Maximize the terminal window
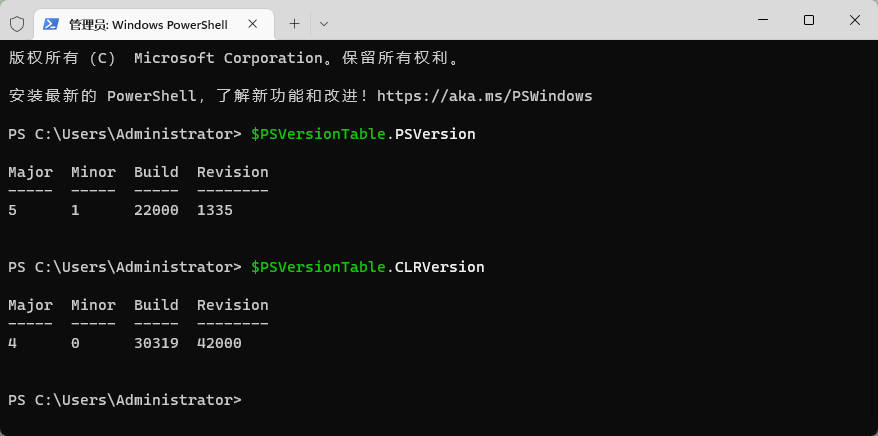The width and height of the screenshot is (878, 436). [x=808, y=20]
